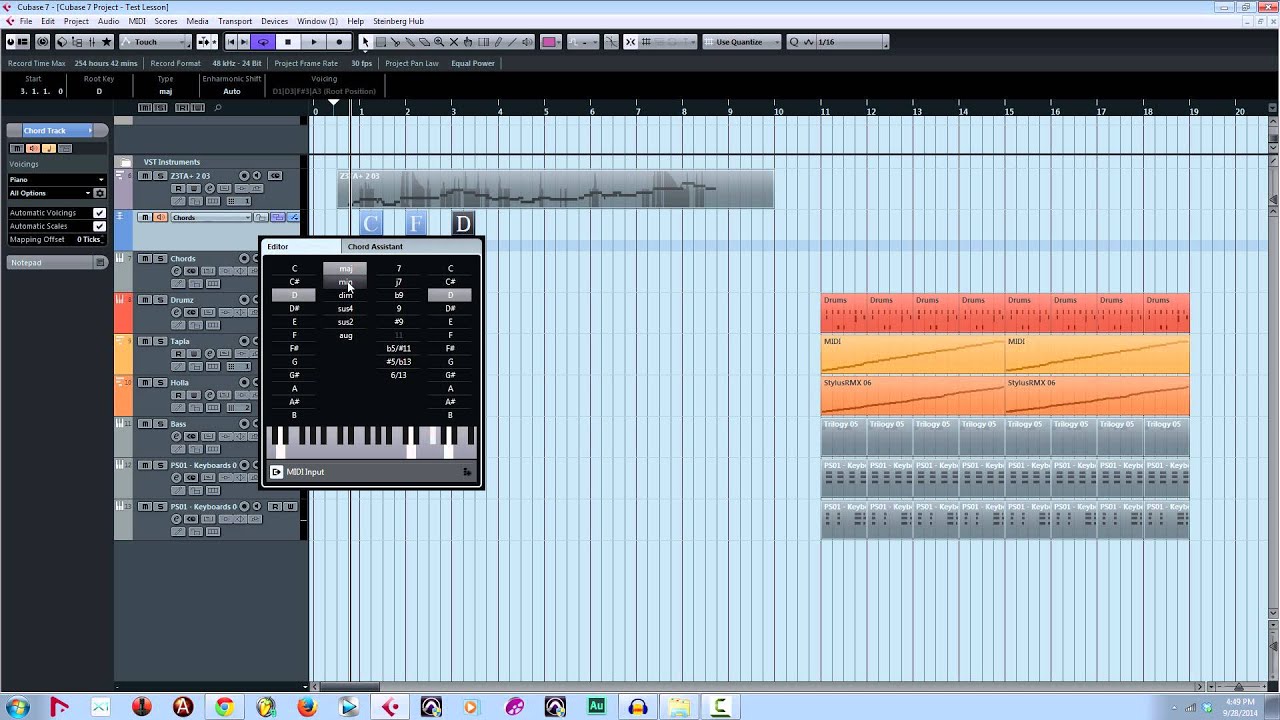Search tracks with the magnifier icon
1280x720 pixels.
(217, 107)
